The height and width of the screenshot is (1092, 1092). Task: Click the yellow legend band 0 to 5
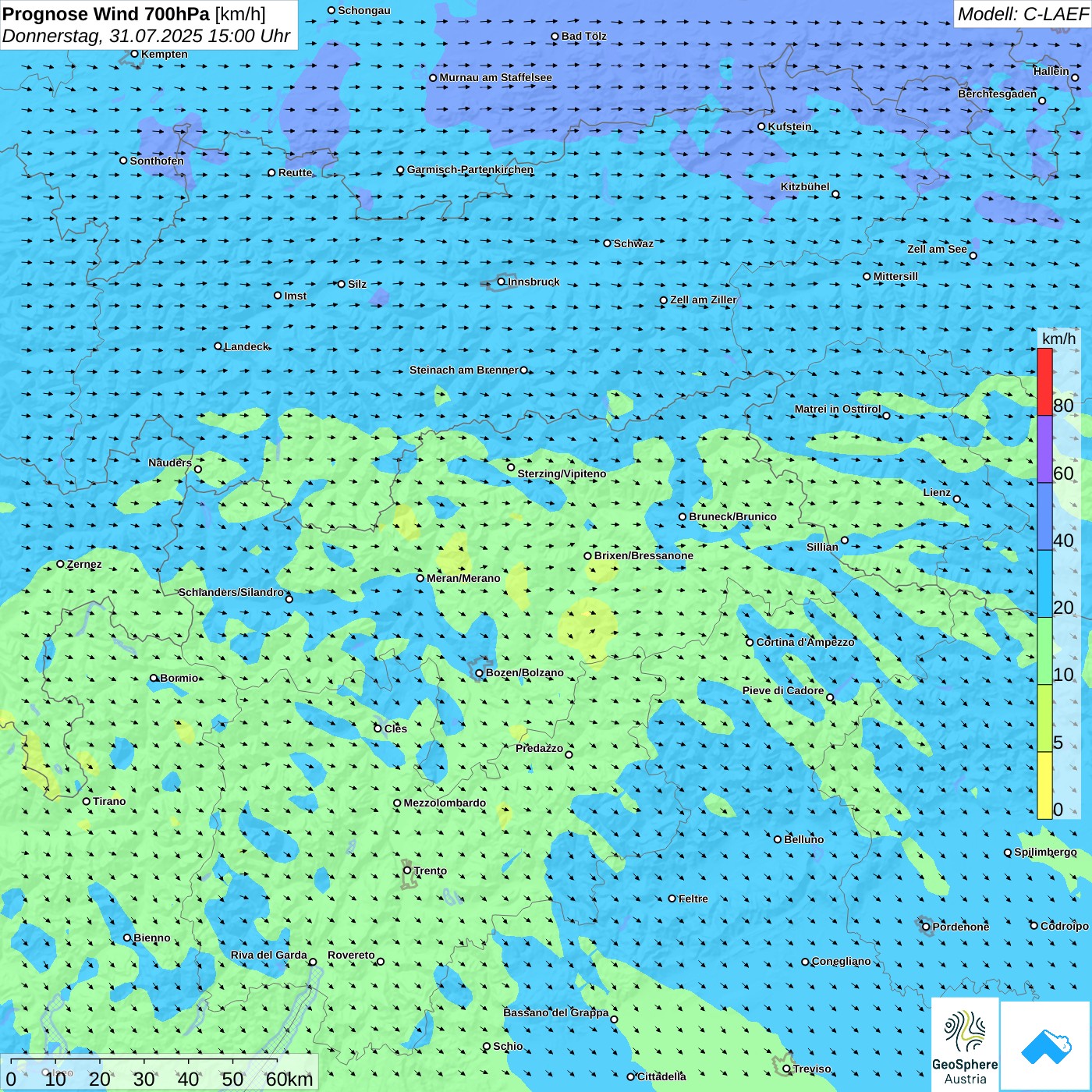coord(1044,785)
